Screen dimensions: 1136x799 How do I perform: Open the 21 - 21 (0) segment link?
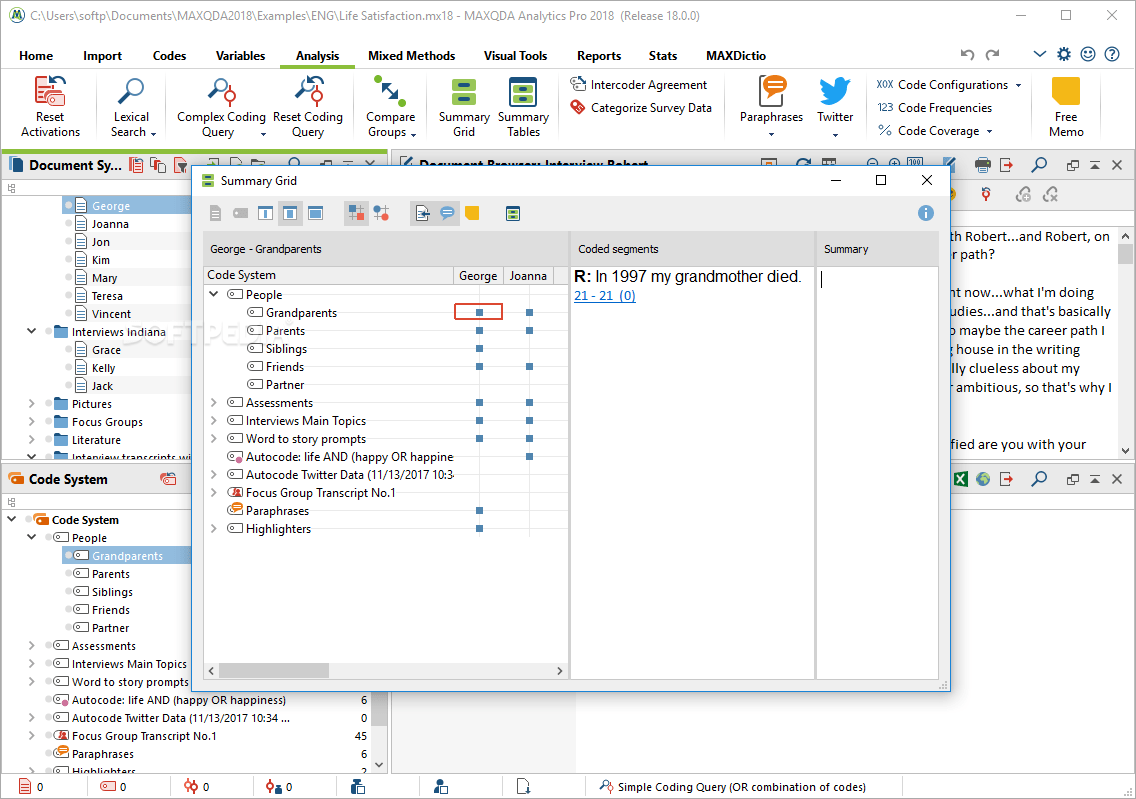[604, 296]
